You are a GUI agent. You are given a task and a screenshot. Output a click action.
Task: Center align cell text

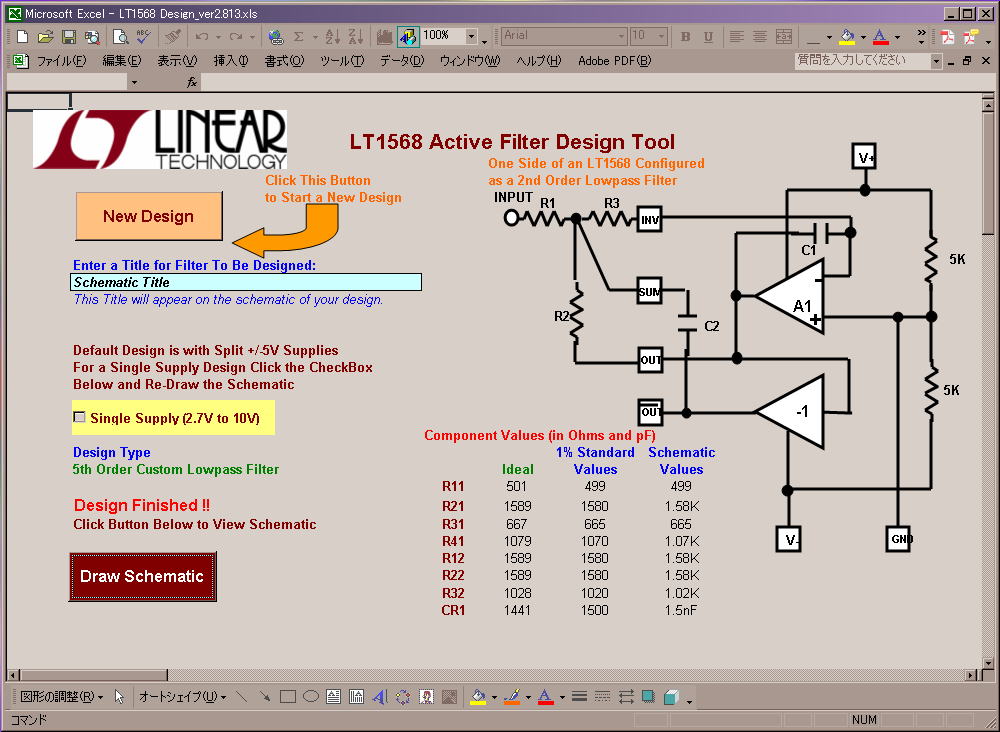(x=760, y=37)
